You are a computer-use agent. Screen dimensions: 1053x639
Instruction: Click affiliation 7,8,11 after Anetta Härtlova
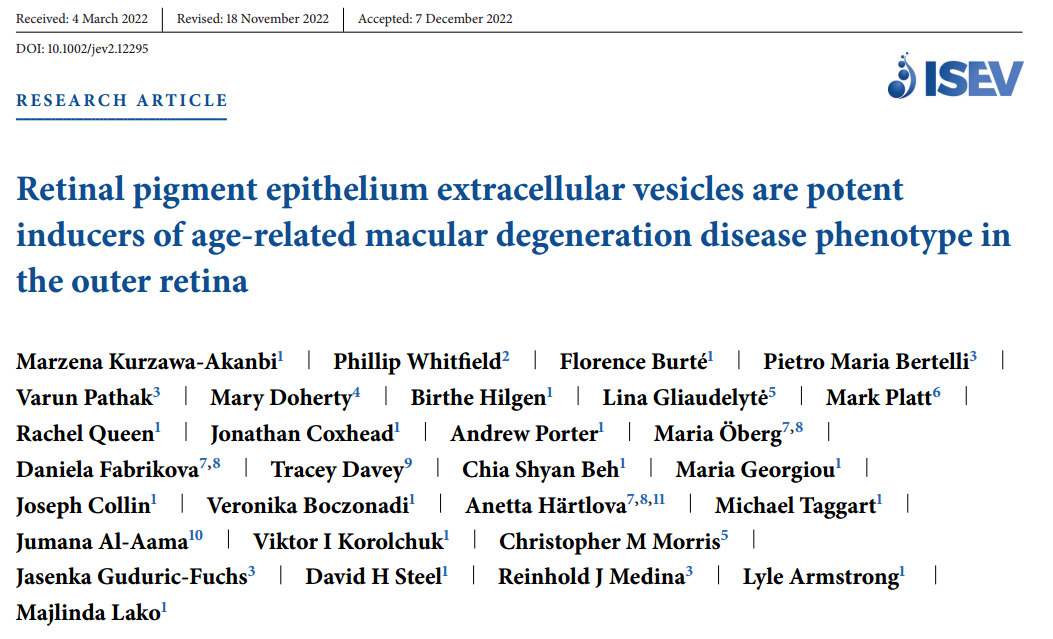(646, 500)
